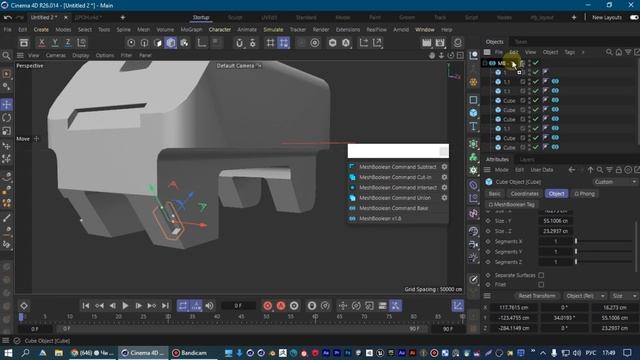Click the Basic attribute tab button

[494, 193]
